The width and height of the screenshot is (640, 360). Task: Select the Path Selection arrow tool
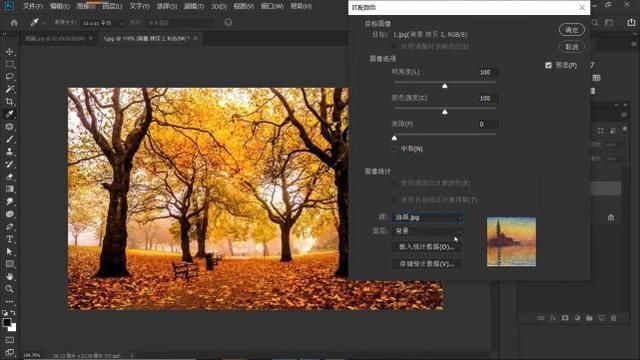click(10, 251)
